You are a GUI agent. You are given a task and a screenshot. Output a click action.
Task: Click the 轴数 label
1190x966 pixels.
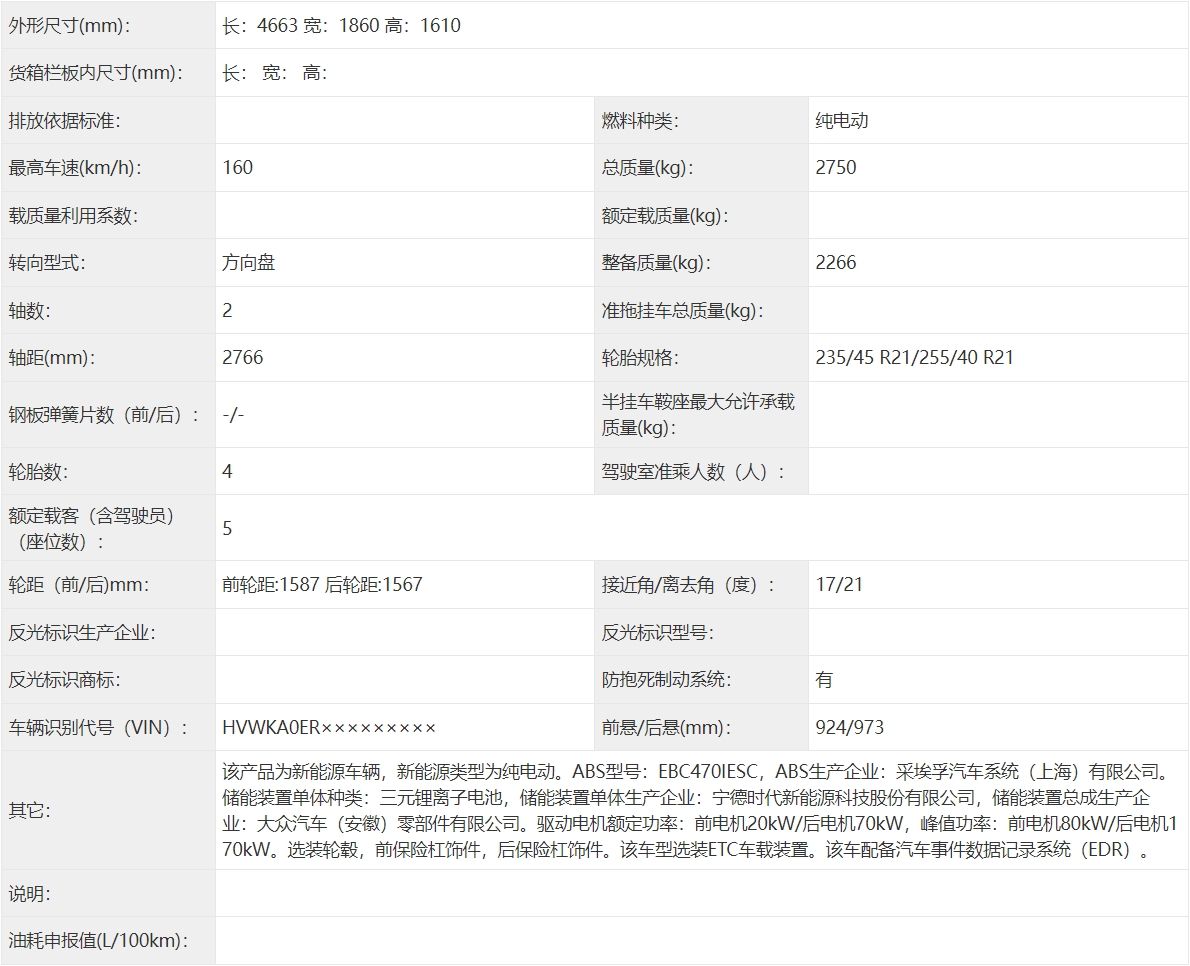pos(30,310)
